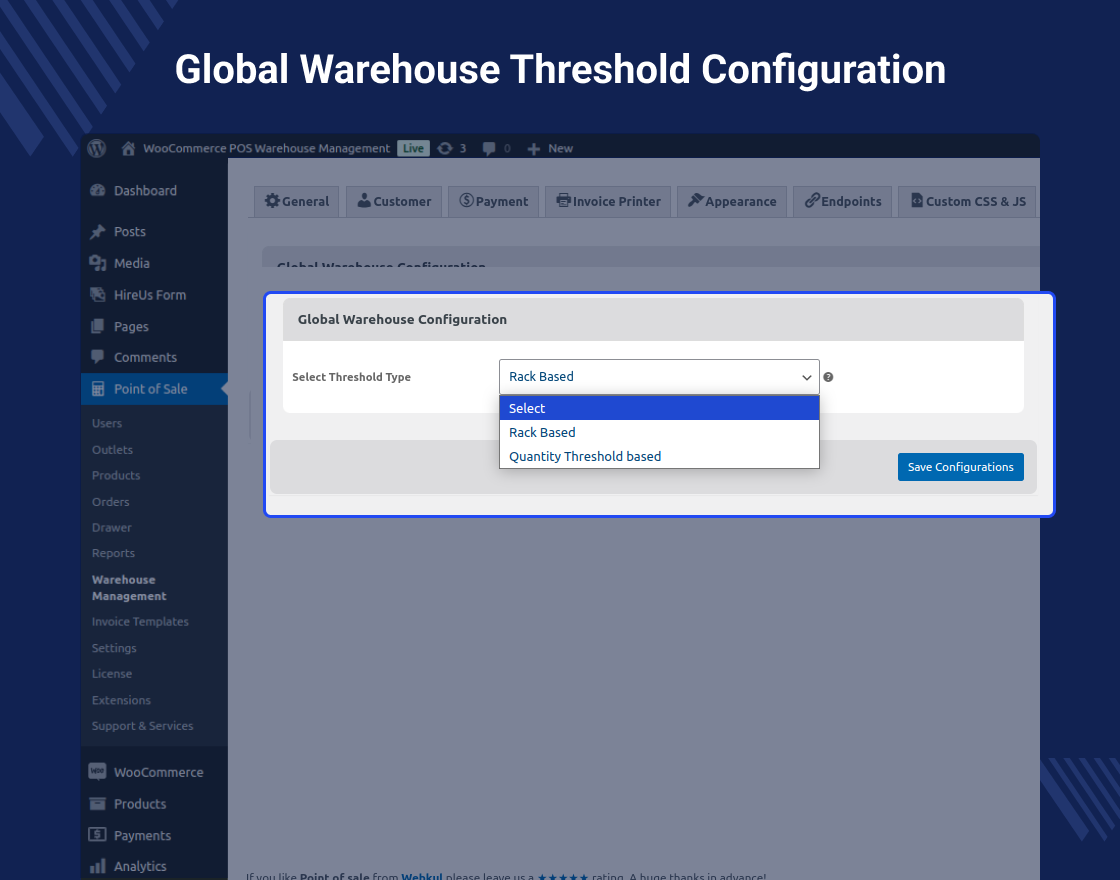Select Rack Based in the dropdown list
This screenshot has width=1120, height=880.
point(542,432)
